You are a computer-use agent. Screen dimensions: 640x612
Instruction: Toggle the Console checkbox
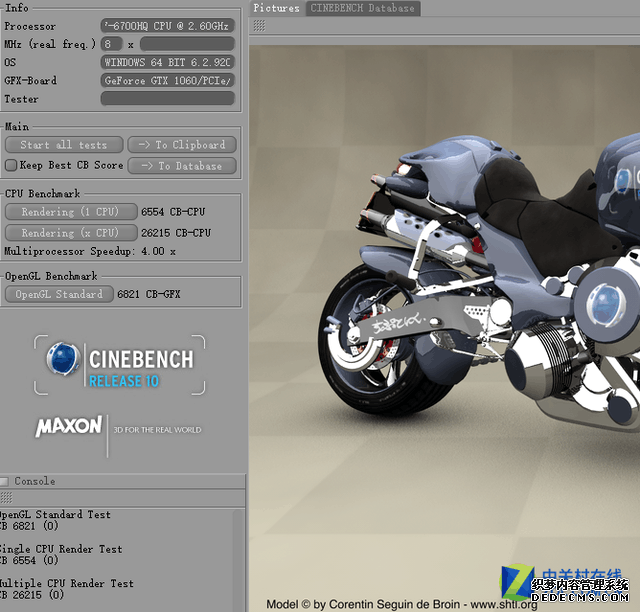click(x=4, y=481)
